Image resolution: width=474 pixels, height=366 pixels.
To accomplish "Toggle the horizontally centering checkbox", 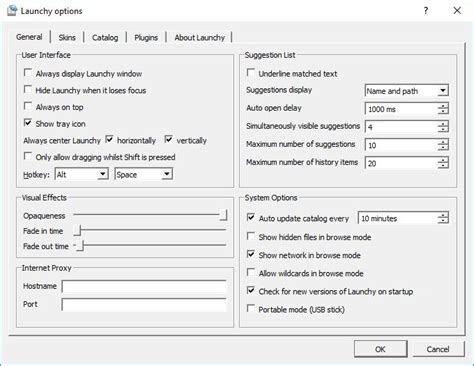I will click(109, 139).
